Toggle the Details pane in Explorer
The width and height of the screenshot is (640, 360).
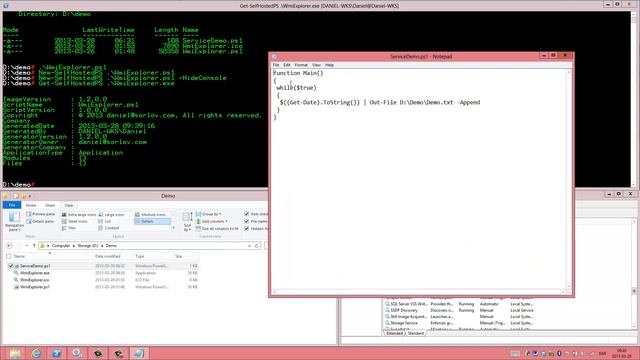40,221
